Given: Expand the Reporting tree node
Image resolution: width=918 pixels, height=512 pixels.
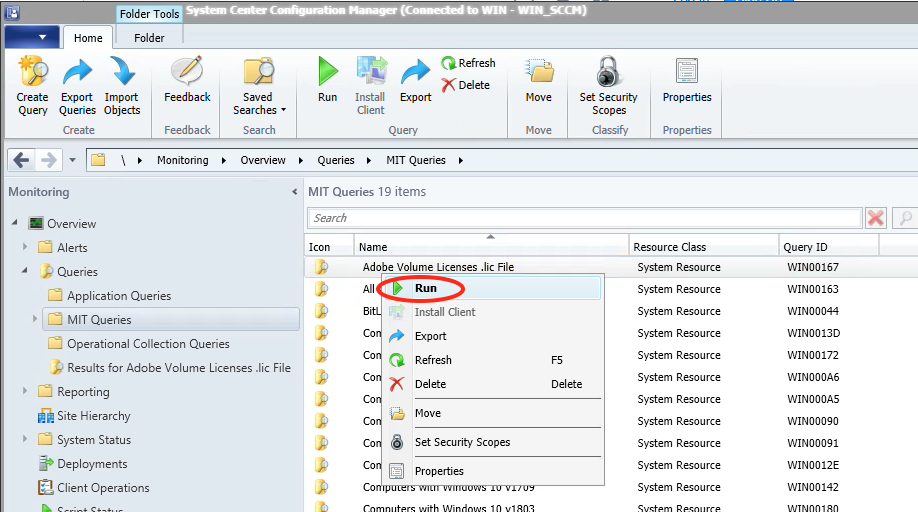Looking at the screenshot, I should click(25, 390).
